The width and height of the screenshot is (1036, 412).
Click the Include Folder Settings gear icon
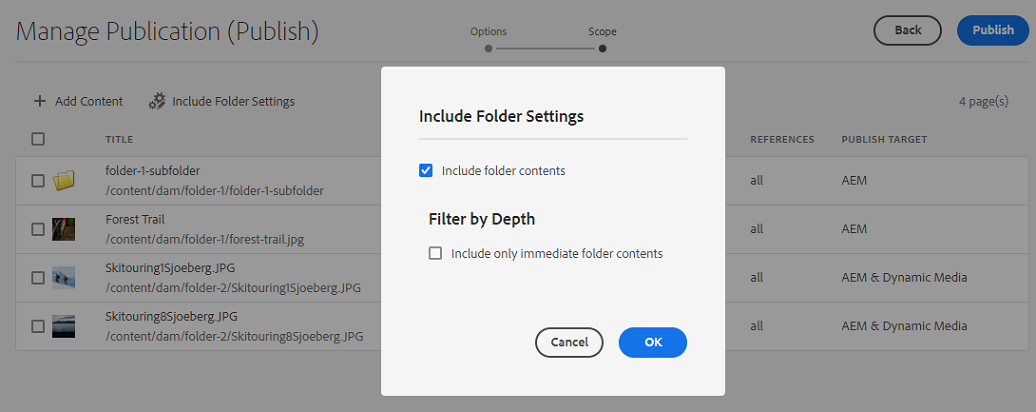157,101
